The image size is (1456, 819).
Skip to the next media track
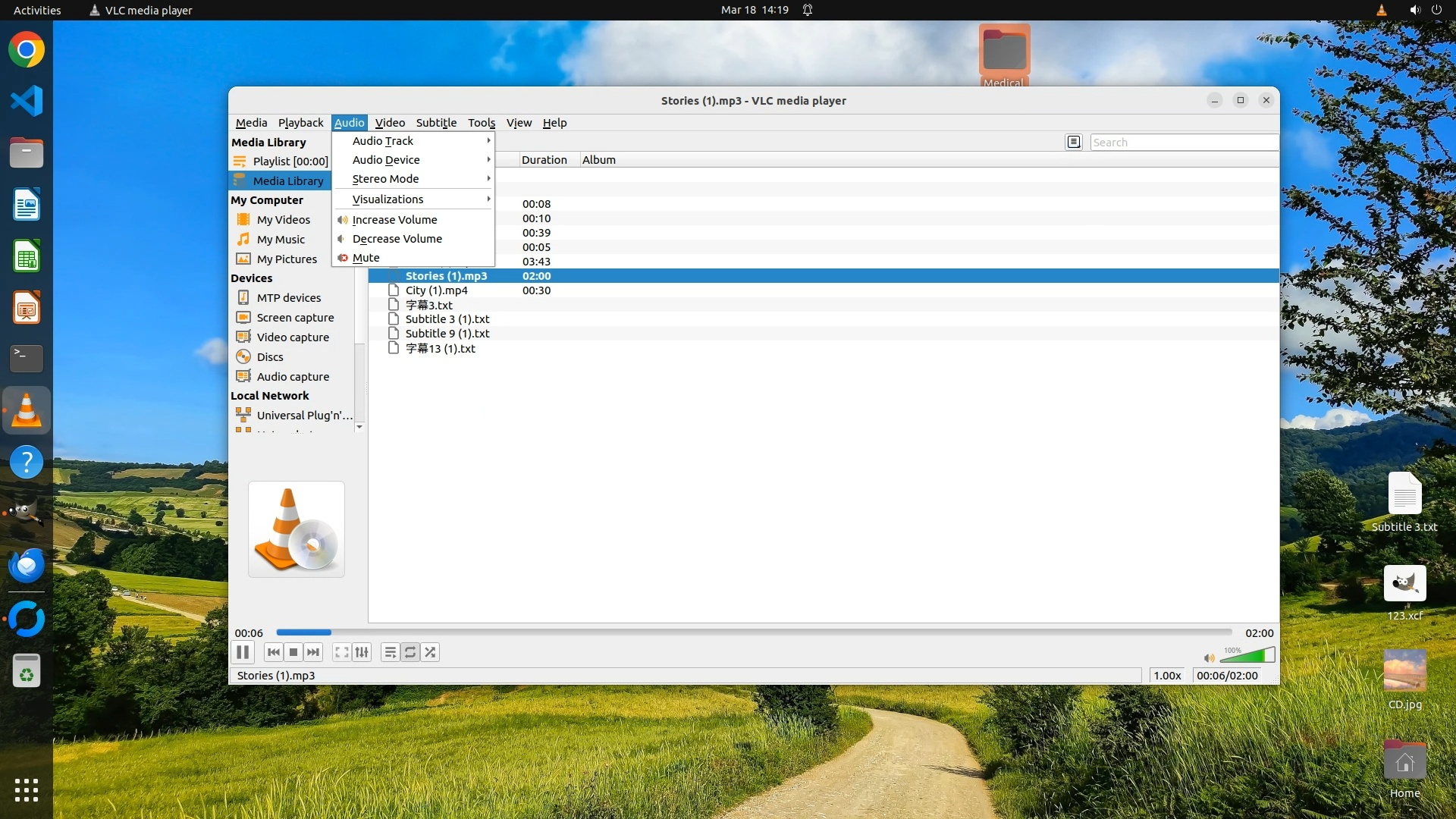[x=313, y=652]
